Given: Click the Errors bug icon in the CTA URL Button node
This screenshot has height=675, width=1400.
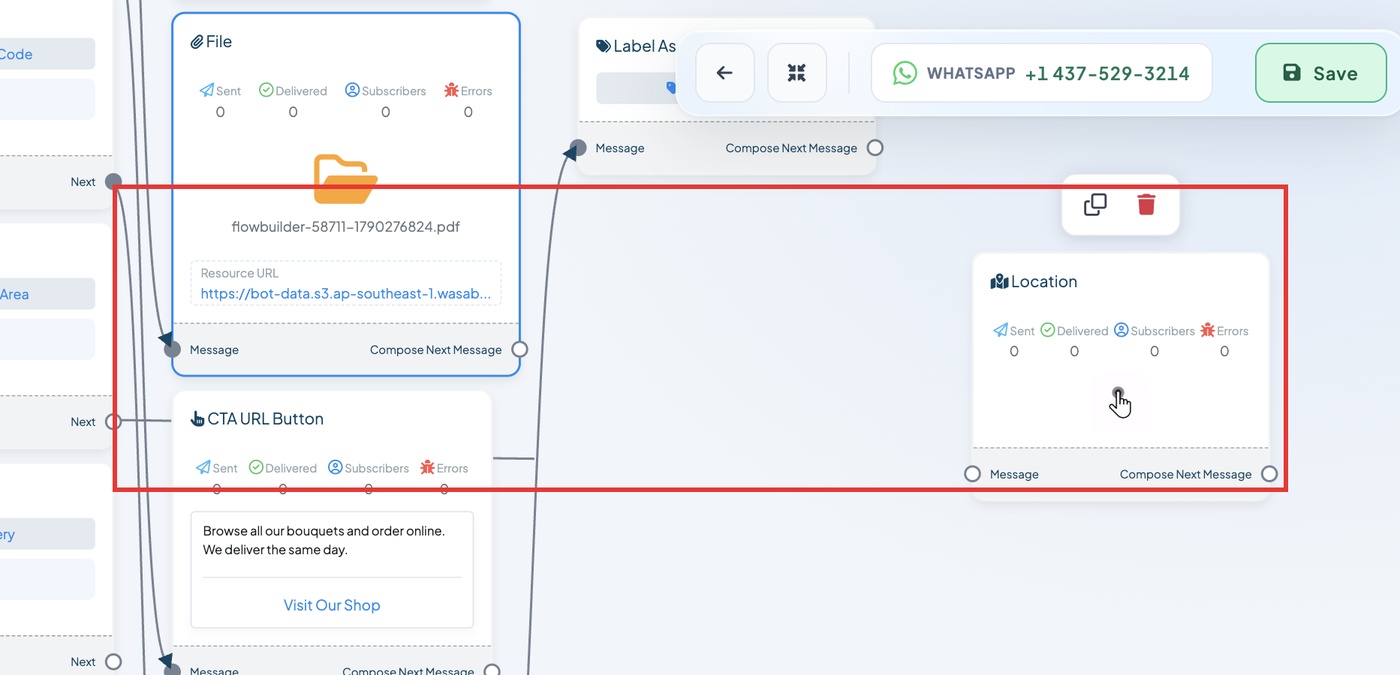Looking at the screenshot, I should coord(427,467).
